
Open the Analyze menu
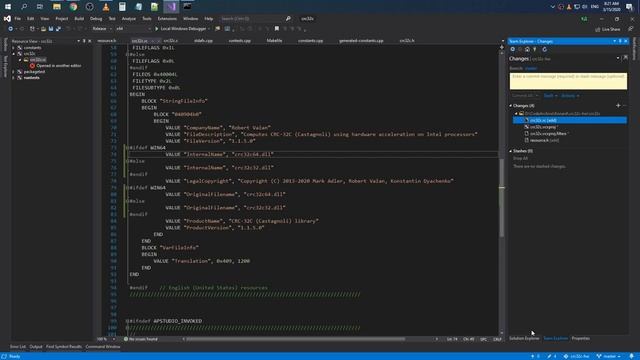pos(129,19)
